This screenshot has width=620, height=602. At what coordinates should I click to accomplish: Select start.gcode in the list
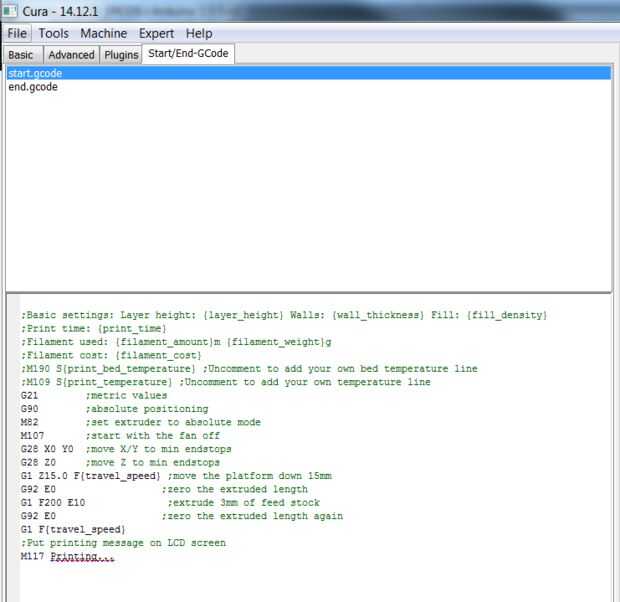[x=309, y=74]
